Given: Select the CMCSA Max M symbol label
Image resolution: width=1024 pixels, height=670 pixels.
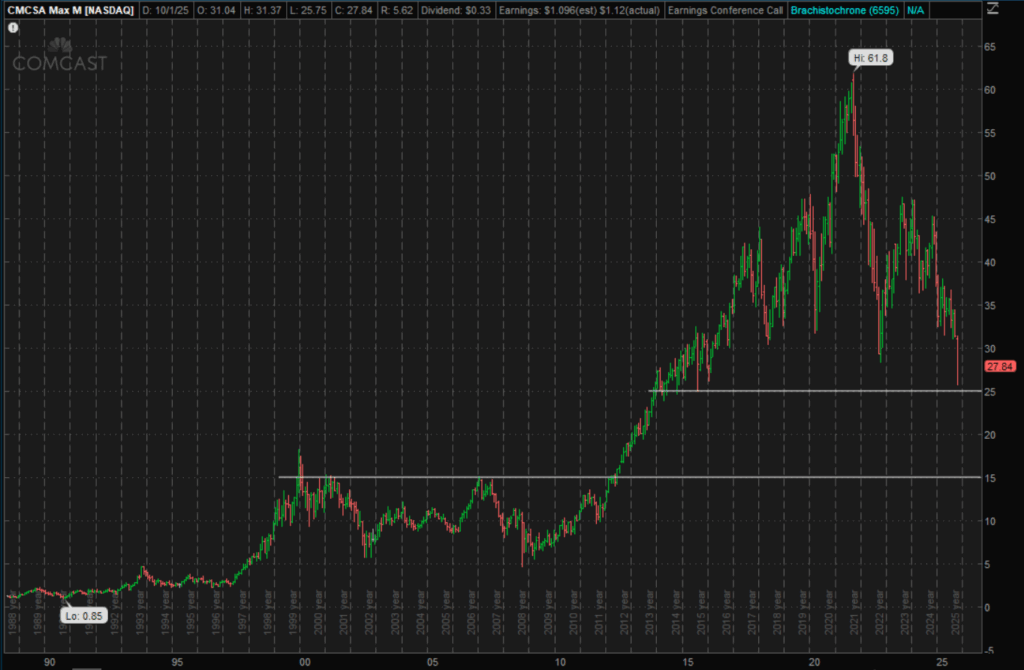Looking at the screenshot, I should [x=68, y=9].
